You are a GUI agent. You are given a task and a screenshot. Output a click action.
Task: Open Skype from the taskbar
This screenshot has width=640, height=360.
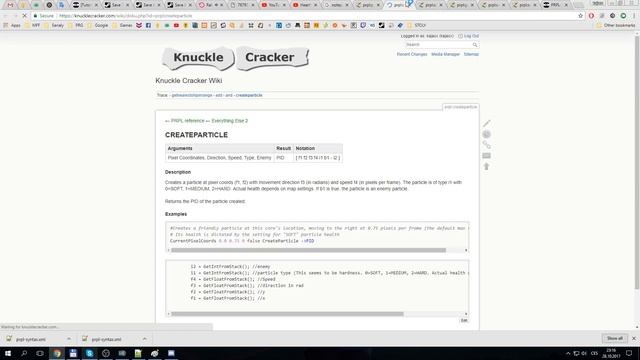(x=89, y=353)
